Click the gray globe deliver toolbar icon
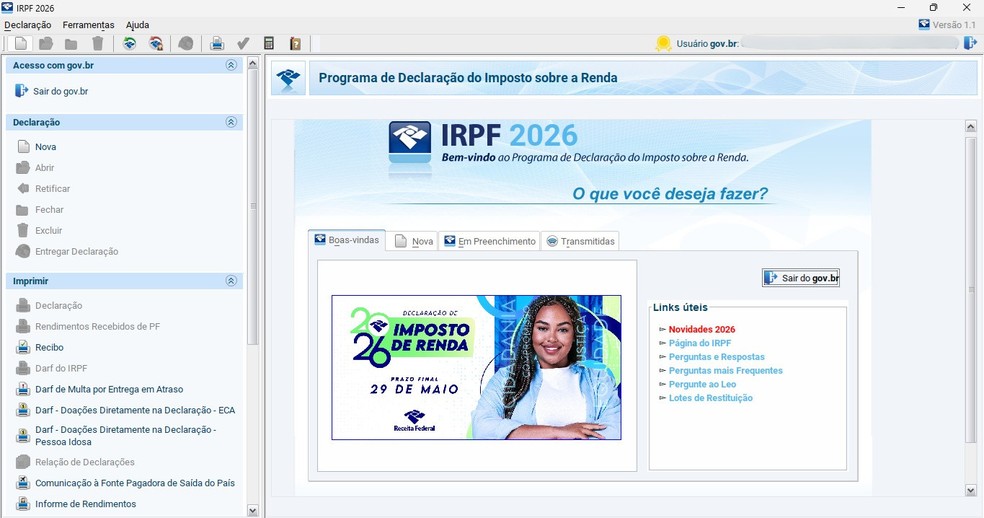This screenshot has height=518, width=984. [186, 43]
